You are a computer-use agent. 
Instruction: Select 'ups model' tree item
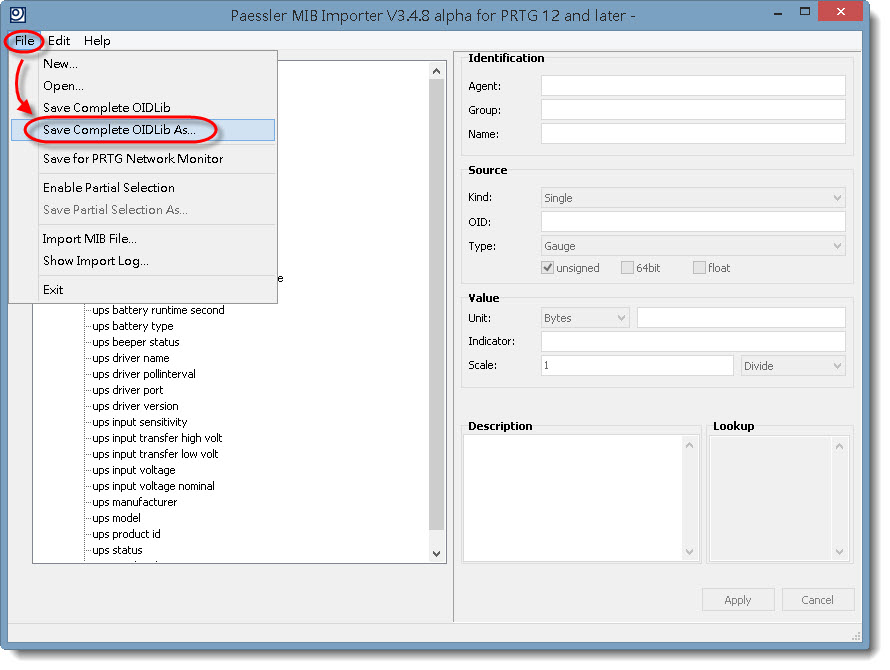[116, 518]
